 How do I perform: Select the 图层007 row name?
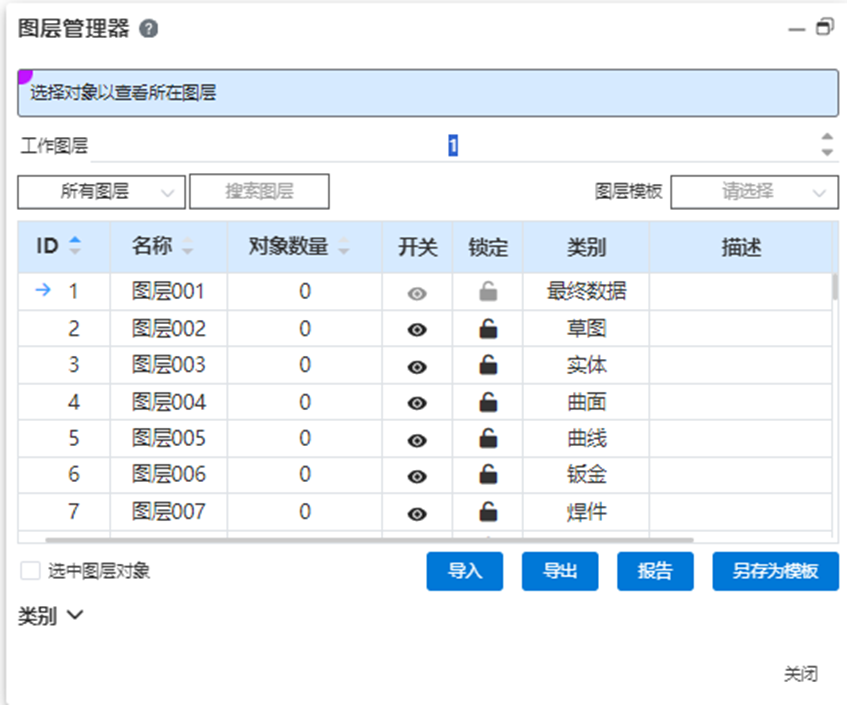(x=168, y=512)
